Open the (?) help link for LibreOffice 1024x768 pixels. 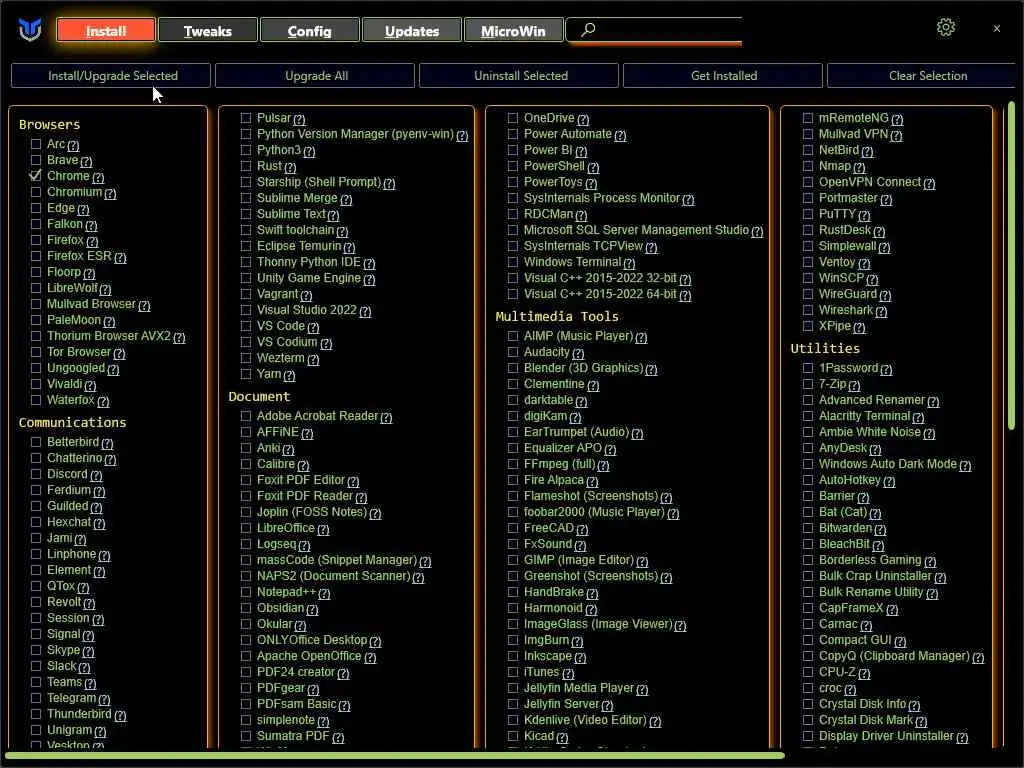323,529
